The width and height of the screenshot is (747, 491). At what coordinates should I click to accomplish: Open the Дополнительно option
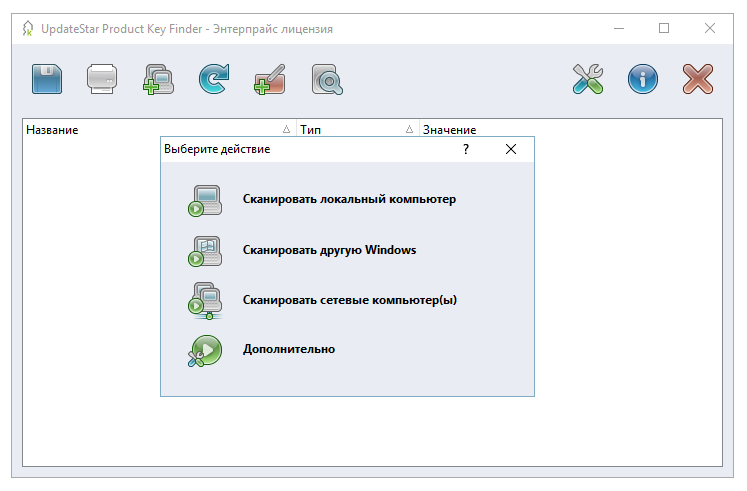tap(289, 349)
